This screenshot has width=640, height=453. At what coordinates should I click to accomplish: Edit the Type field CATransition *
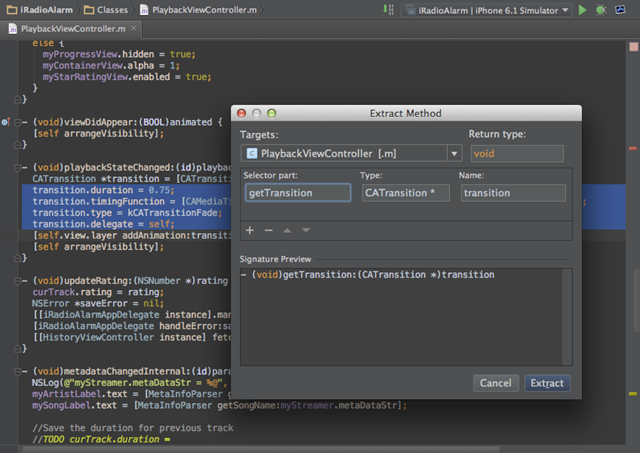tap(405, 193)
